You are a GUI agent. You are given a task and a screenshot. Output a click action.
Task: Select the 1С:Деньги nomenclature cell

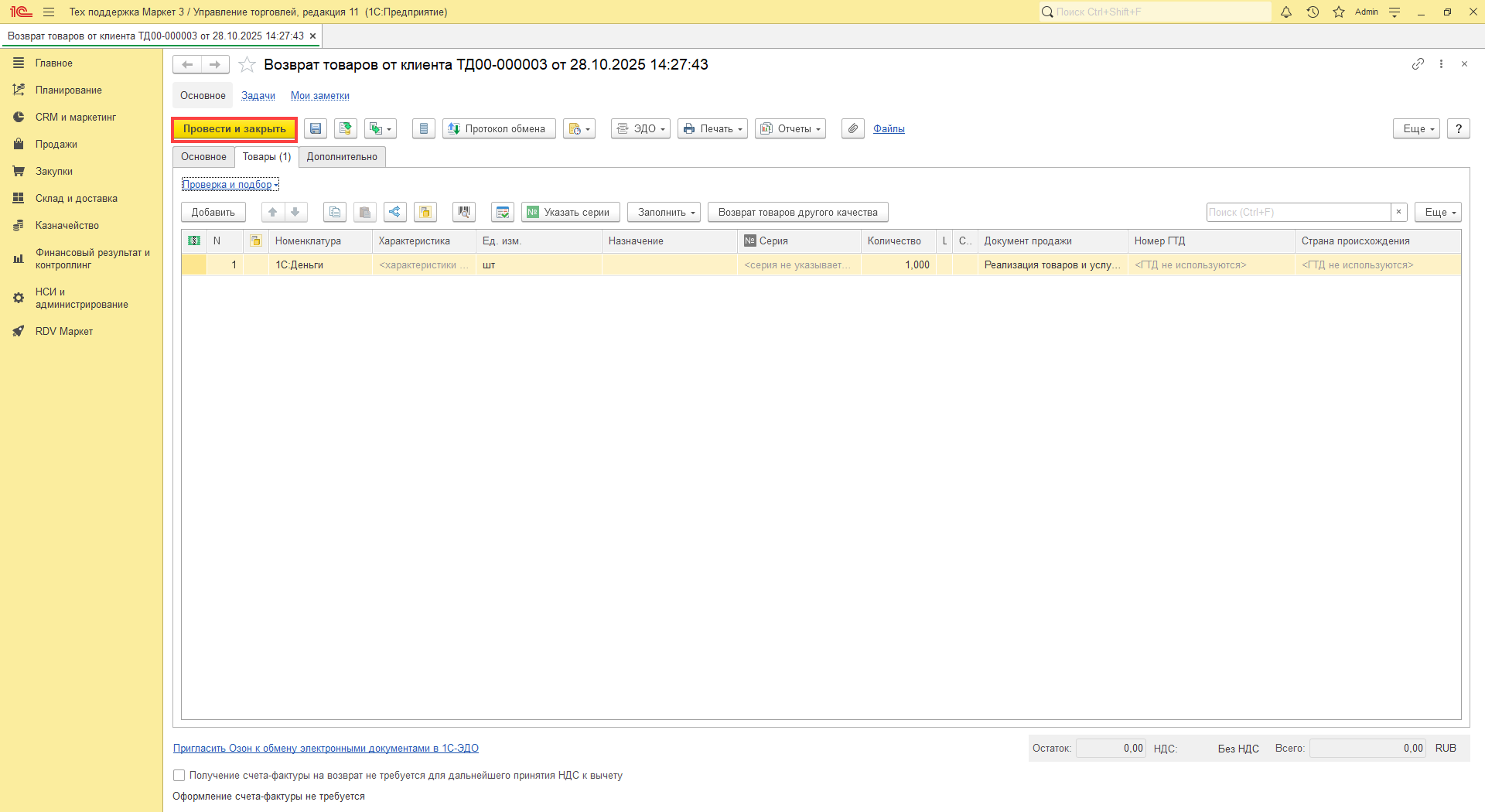pyautogui.click(x=320, y=264)
